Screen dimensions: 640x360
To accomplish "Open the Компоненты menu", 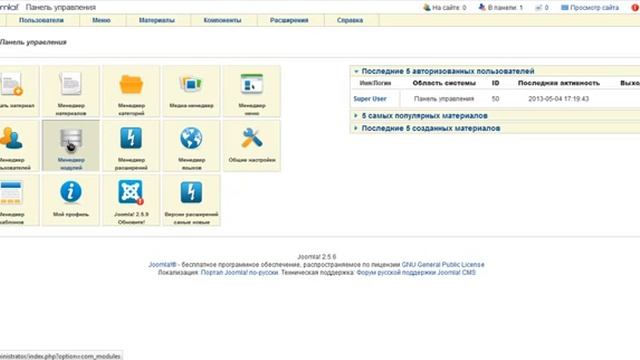I will point(222,20).
